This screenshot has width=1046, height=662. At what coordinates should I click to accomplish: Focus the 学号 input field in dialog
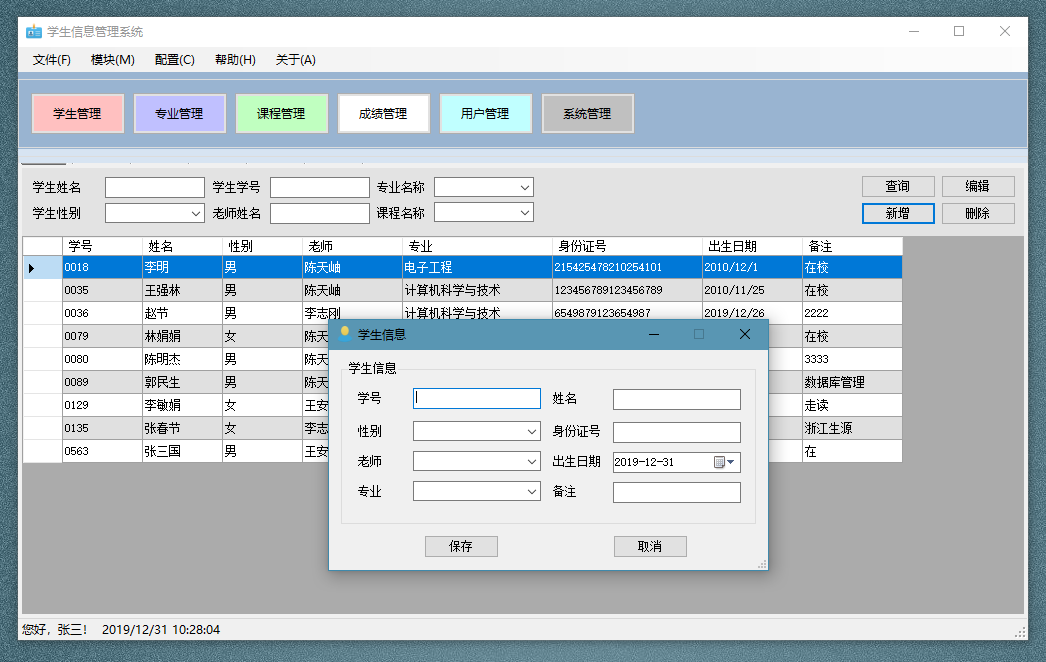[x=477, y=398]
